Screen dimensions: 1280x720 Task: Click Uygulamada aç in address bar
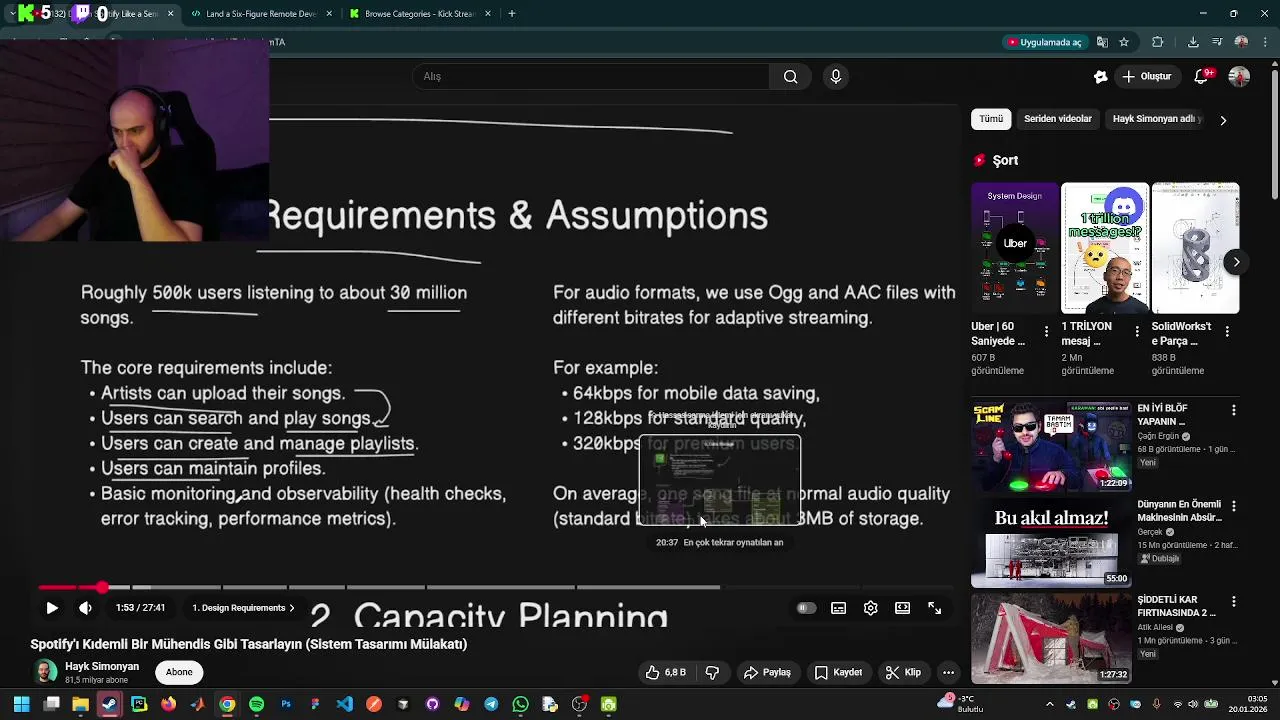pos(1045,42)
